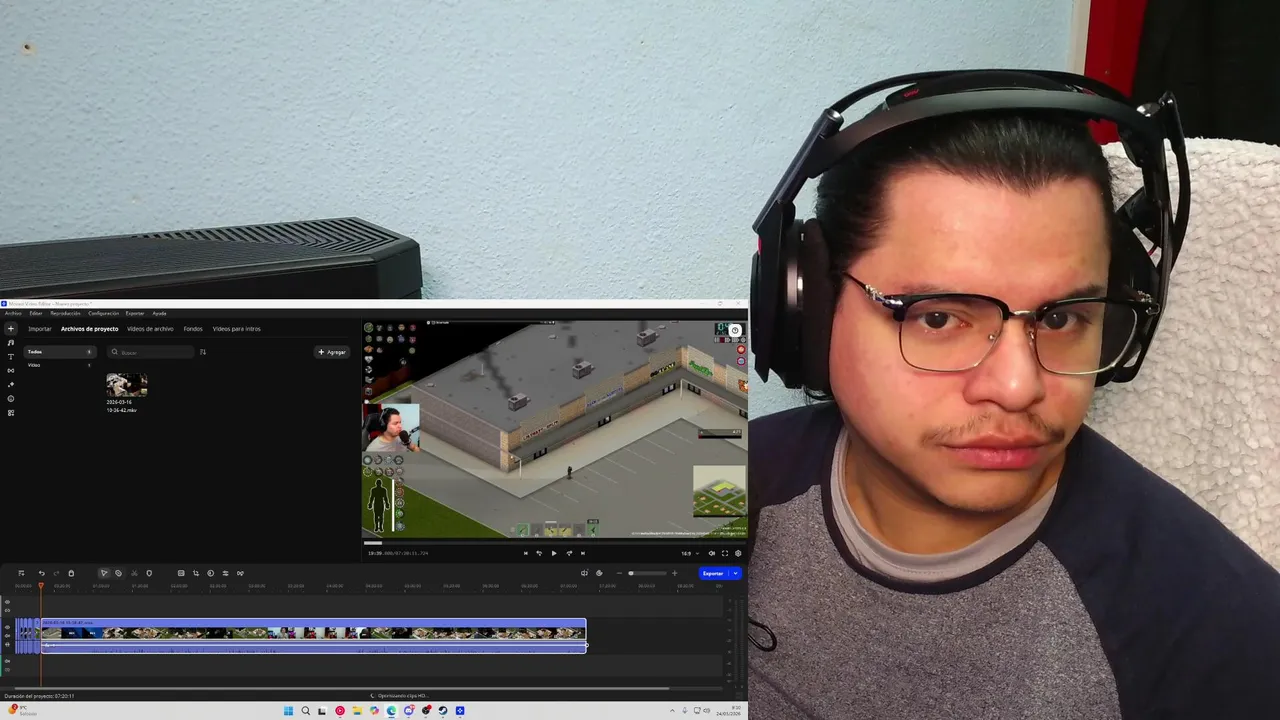Open the Import media plus icon in sidebar

click(x=11, y=329)
